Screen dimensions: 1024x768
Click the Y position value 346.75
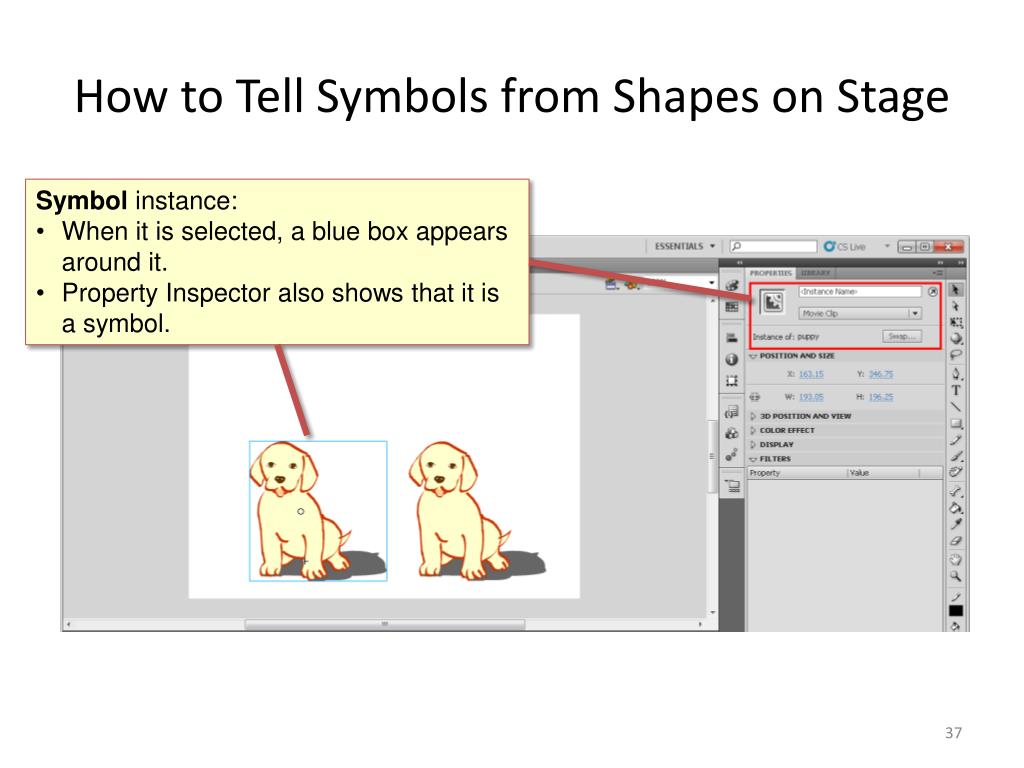pos(881,374)
